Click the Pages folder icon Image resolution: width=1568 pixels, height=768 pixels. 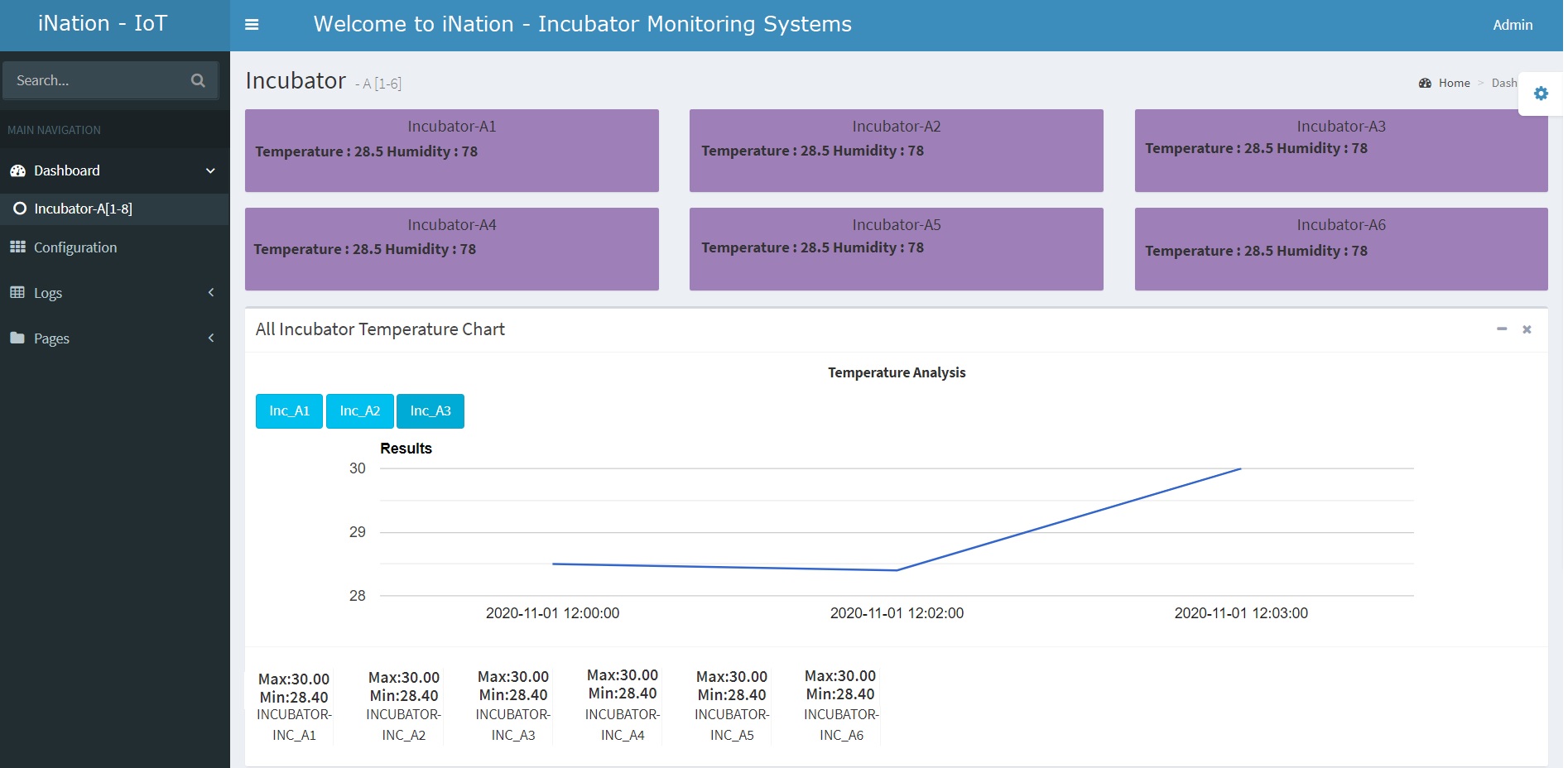pyautogui.click(x=17, y=338)
